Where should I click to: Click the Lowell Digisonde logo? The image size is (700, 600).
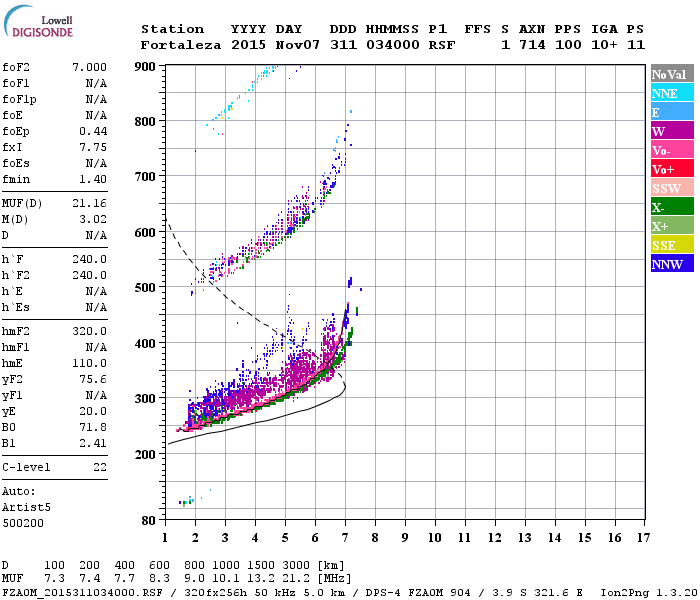coord(38,22)
